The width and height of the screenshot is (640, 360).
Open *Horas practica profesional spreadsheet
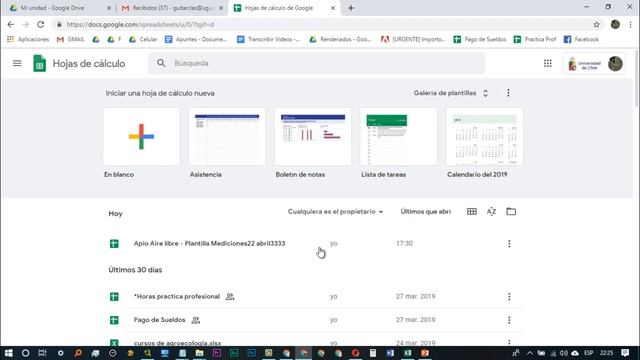coord(177,296)
